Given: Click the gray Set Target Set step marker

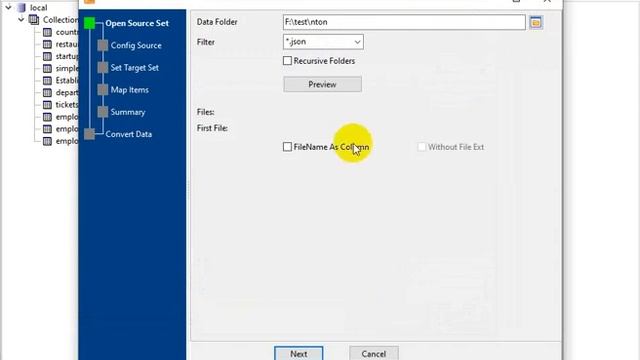Looking at the screenshot, I should pos(103,68).
